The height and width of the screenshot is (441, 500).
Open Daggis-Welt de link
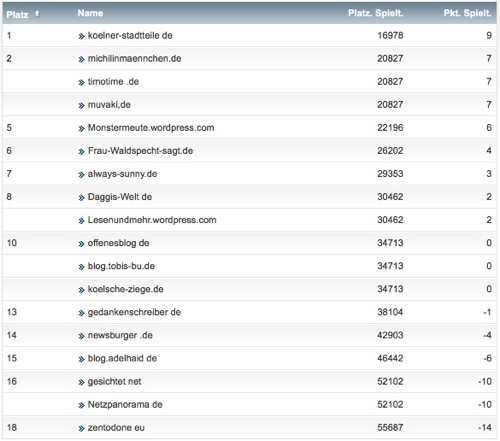click(120, 197)
